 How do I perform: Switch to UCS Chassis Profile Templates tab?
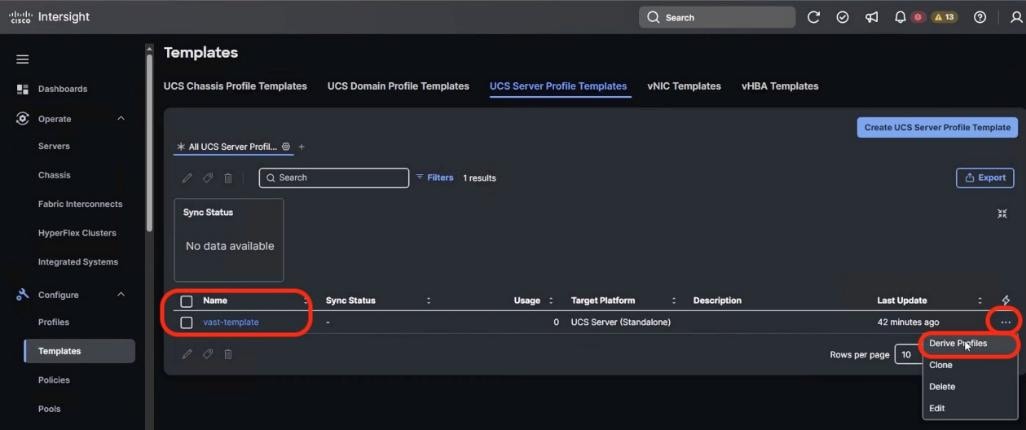click(x=235, y=86)
